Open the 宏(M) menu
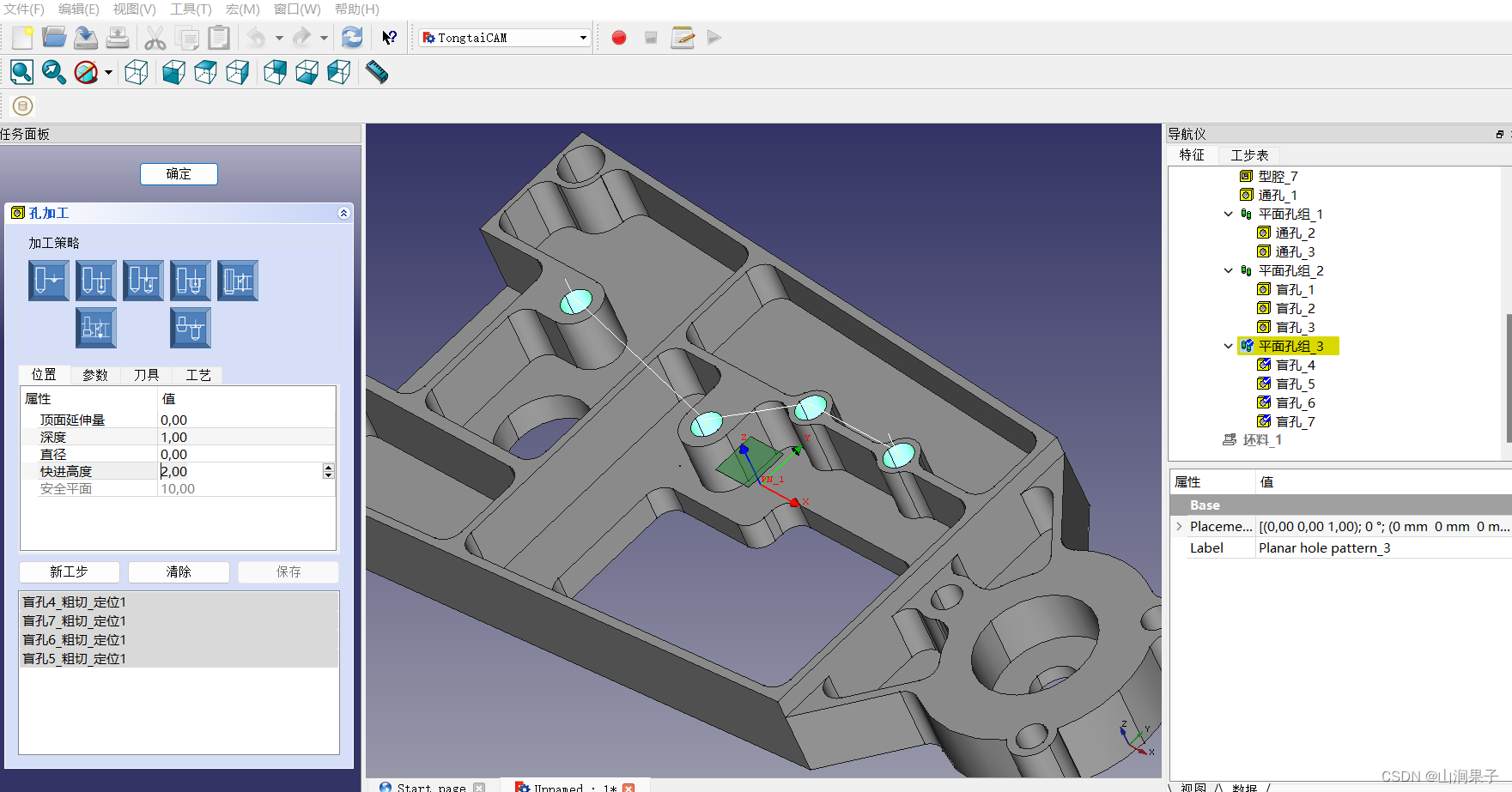 point(242,9)
